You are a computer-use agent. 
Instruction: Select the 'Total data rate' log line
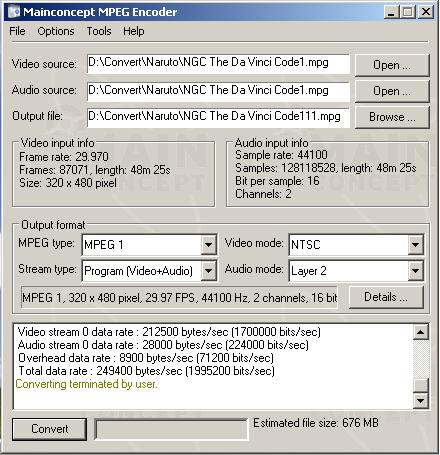(x=147, y=371)
